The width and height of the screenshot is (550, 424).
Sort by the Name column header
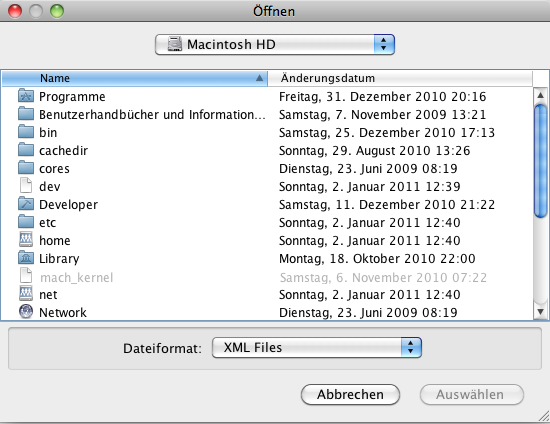click(x=135, y=78)
